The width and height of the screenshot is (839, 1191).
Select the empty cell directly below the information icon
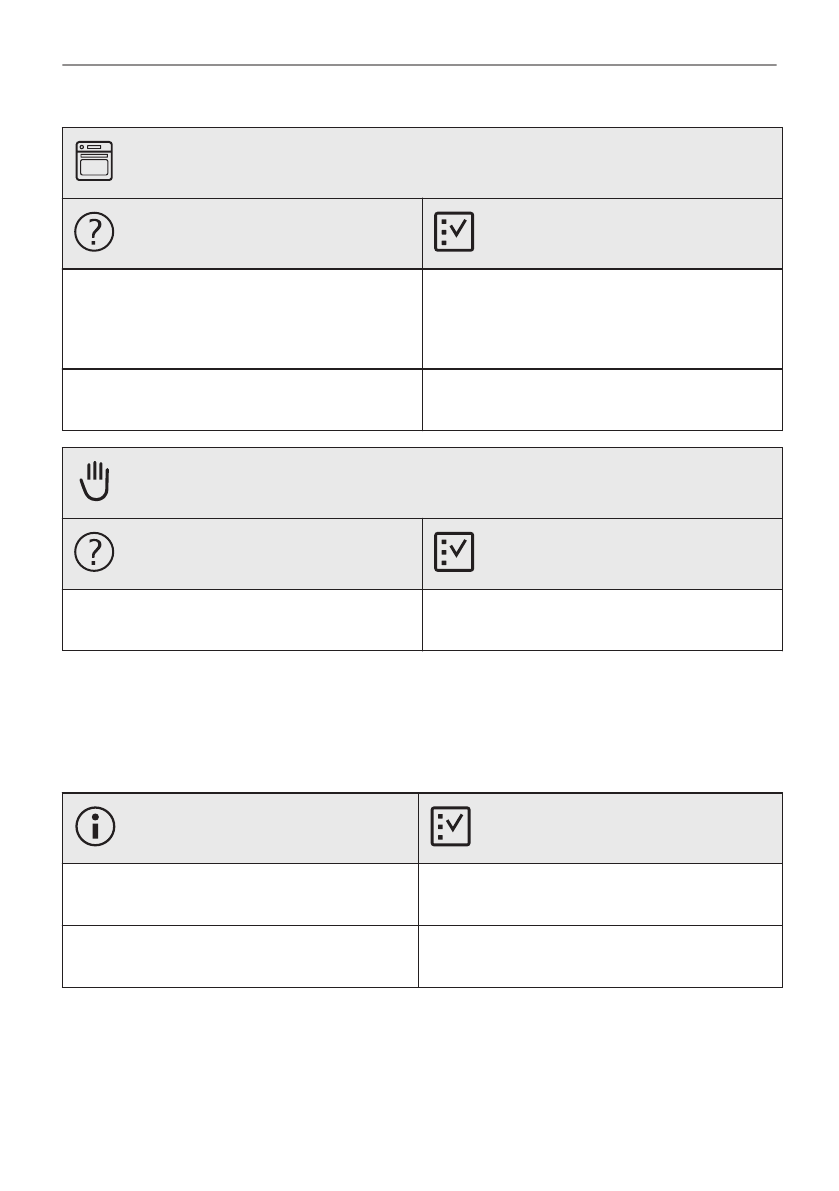click(240, 894)
